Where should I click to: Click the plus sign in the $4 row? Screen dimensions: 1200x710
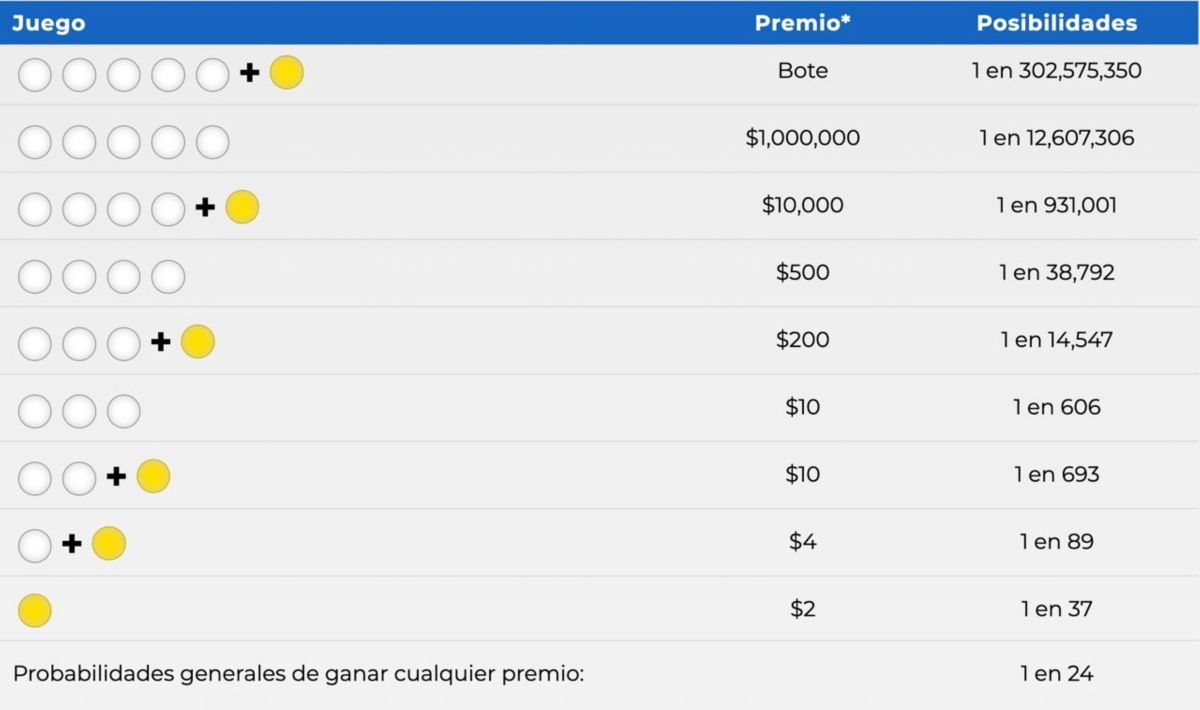coord(72,544)
